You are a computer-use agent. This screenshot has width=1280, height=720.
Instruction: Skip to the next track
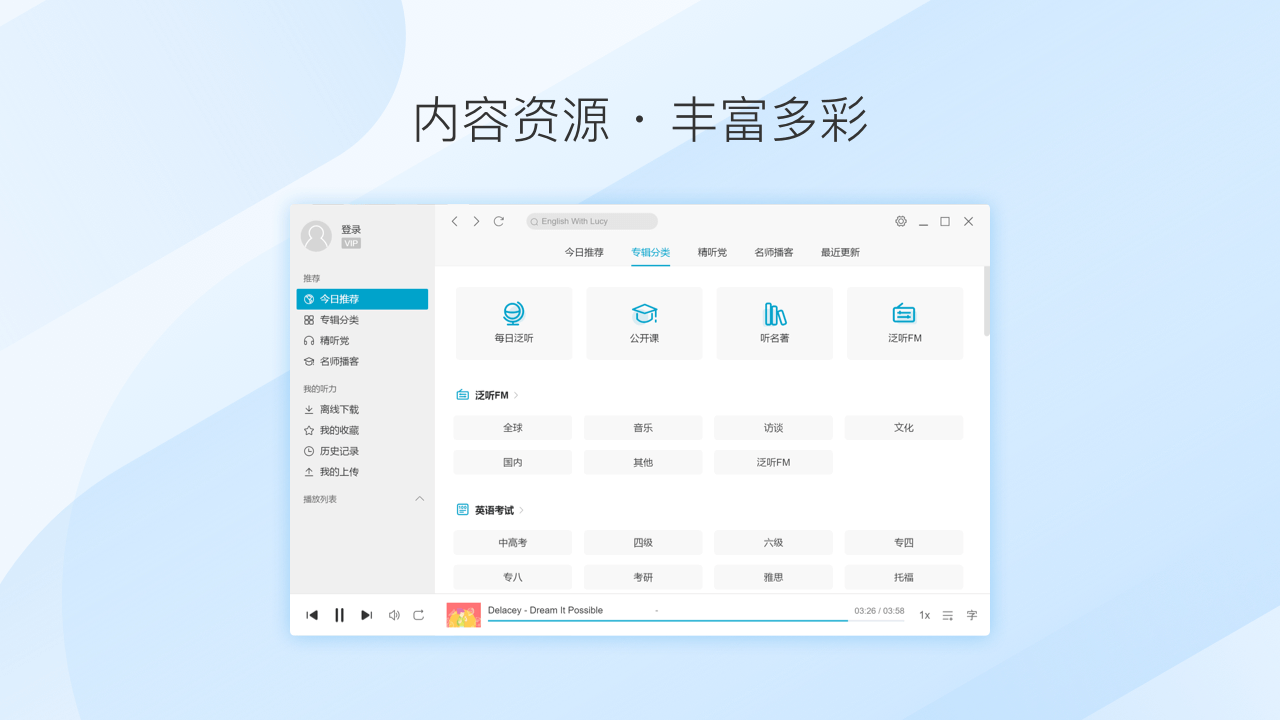[x=366, y=615]
